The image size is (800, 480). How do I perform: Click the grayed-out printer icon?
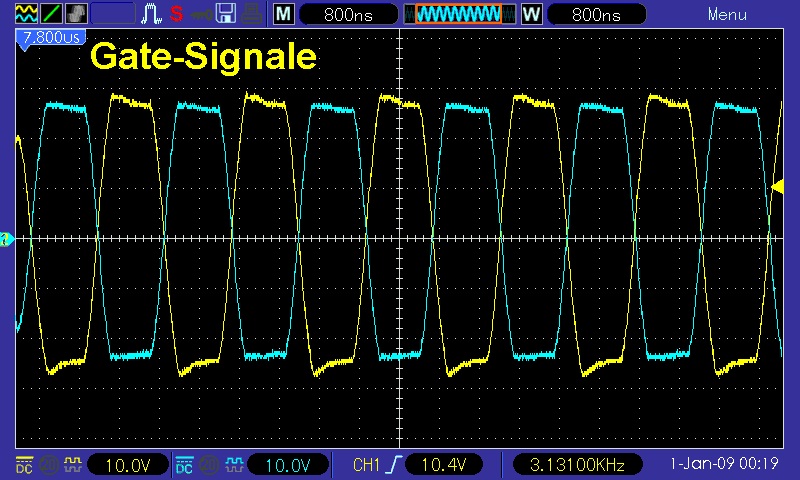[x=252, y=14]
